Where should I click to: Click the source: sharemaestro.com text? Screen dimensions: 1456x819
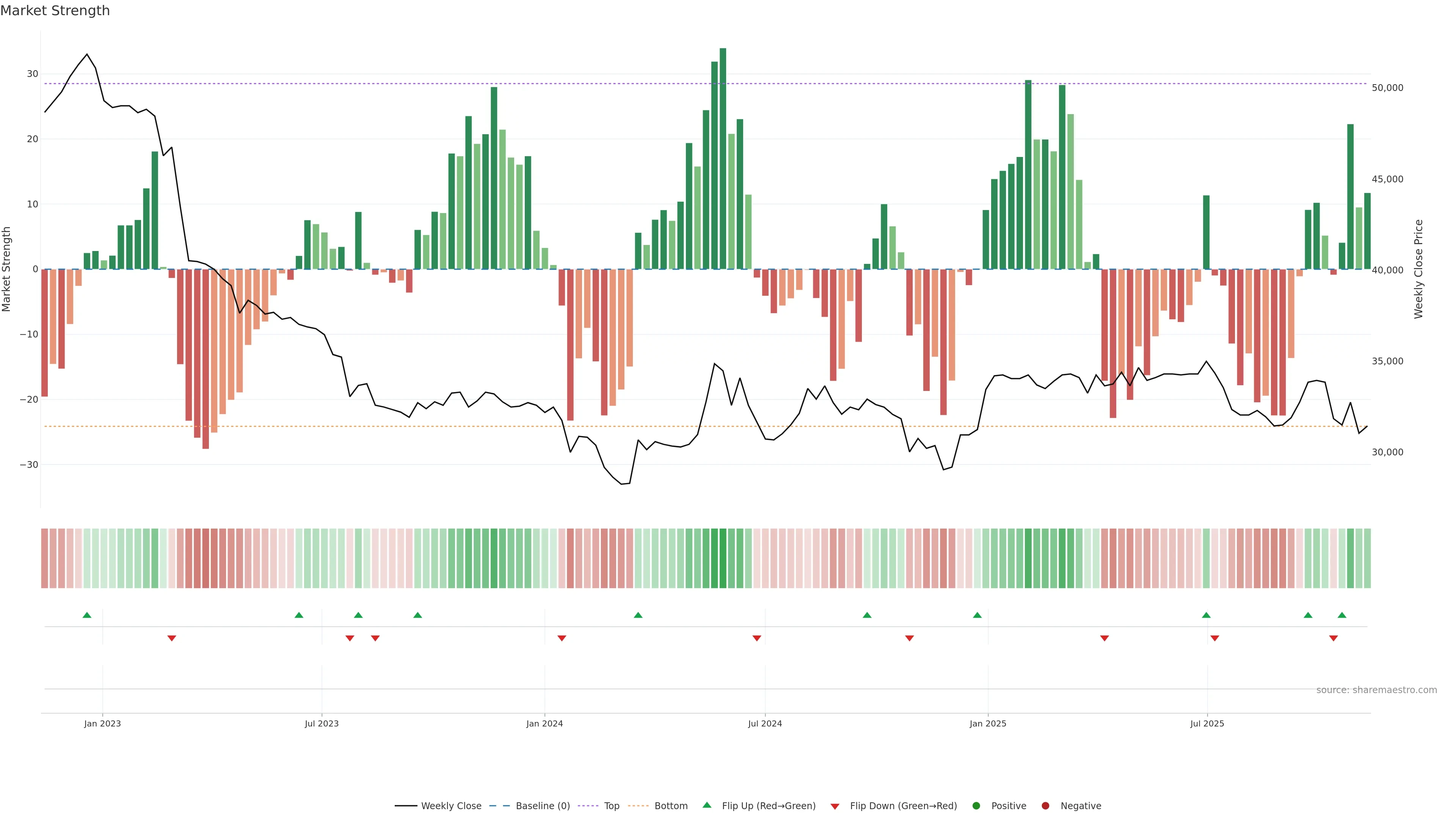click(1376, 690)
